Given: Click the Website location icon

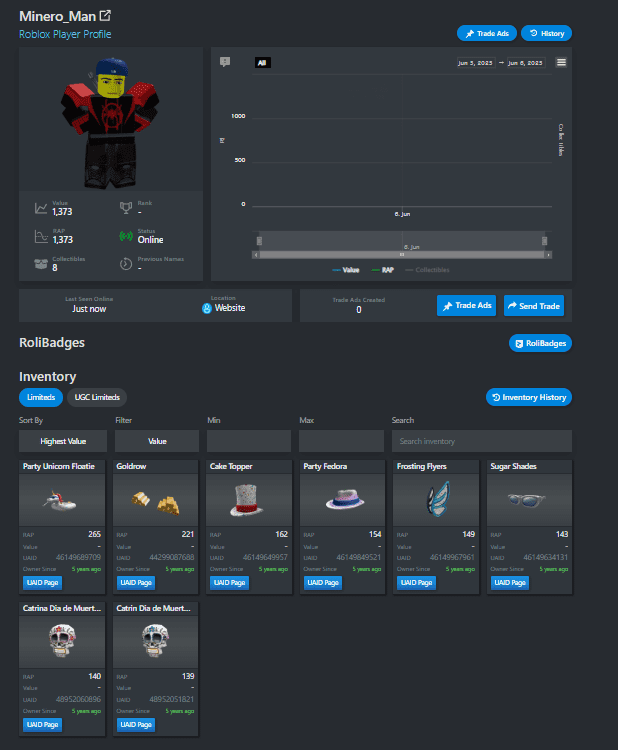Looking at the screenshot, I should click(x=207, y=309).
